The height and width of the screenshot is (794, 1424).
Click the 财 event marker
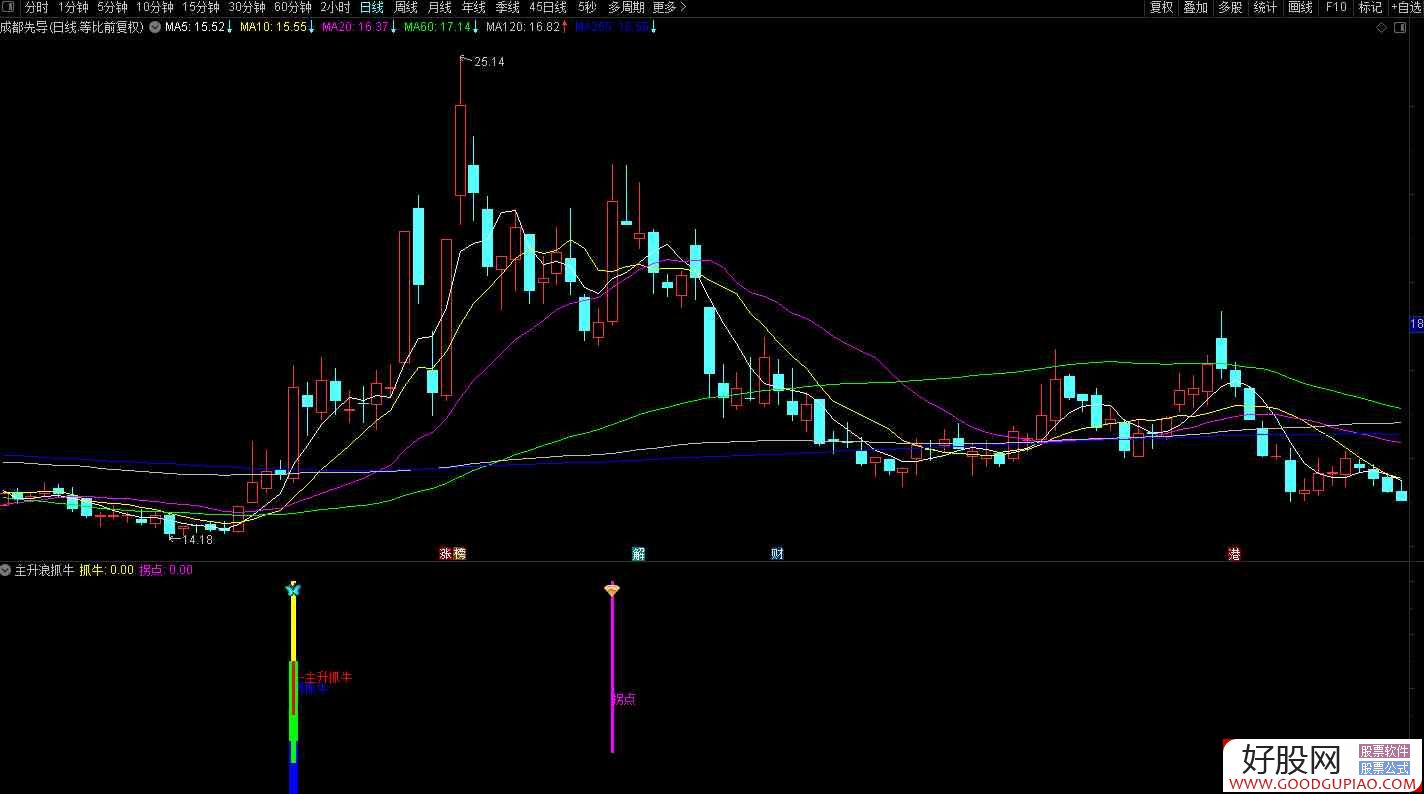[x=777, y=553]
